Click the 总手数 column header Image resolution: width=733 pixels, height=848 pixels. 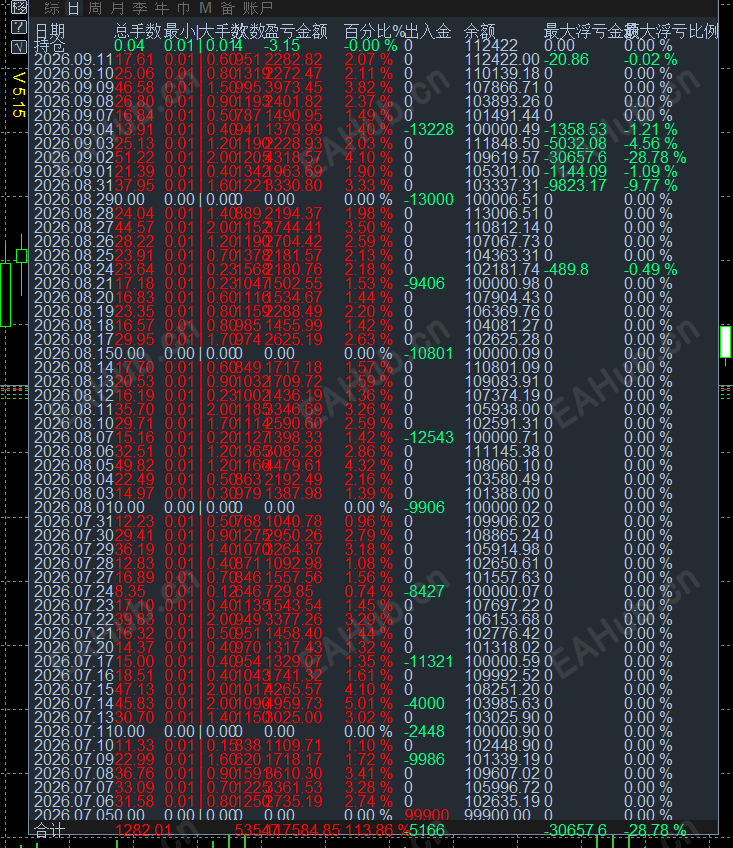click(x=138, y=31)
